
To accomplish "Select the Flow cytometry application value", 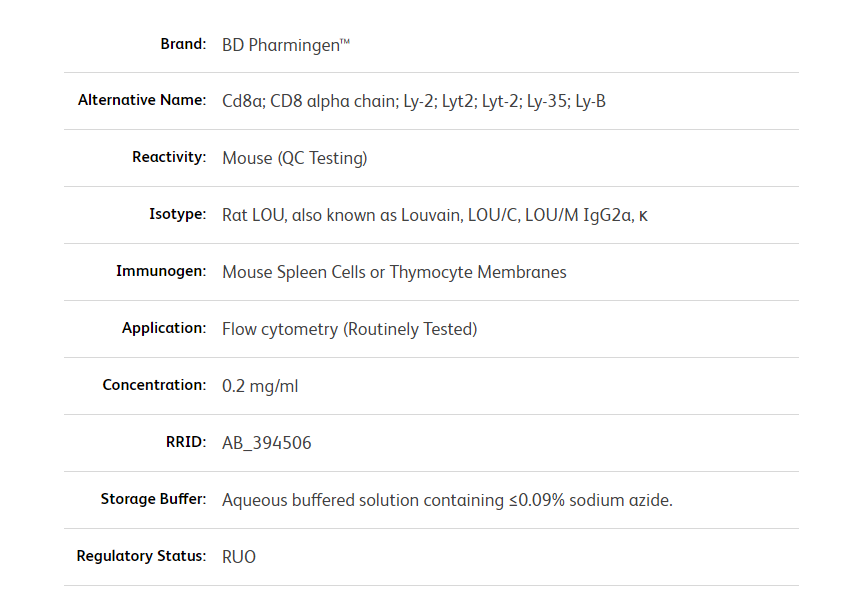I will pyautogui.click(x=349, y=329).
